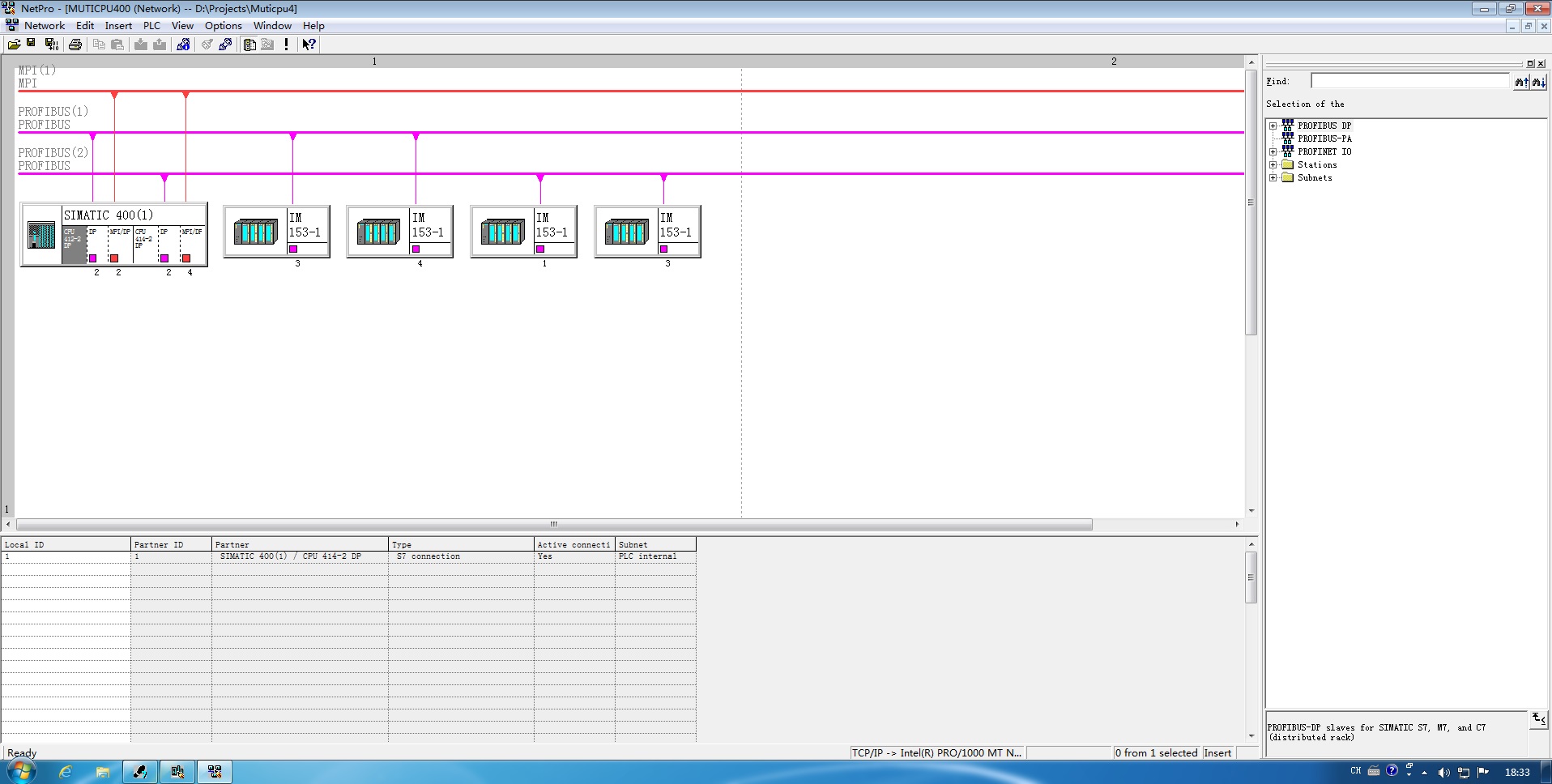
Task: Click the Open project toolbar icon
Action: pos(14,45)
